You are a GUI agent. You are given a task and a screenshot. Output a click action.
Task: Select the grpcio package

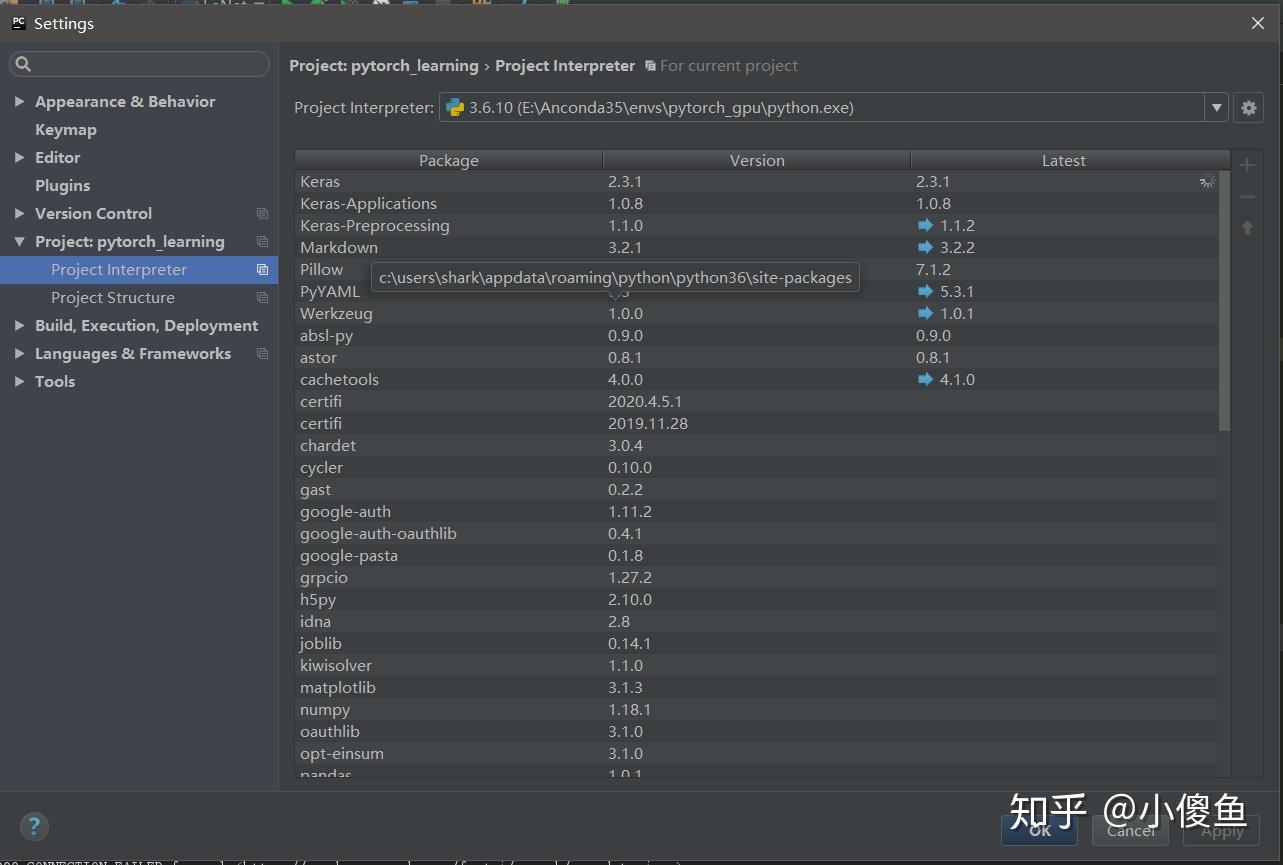point(757,578)
